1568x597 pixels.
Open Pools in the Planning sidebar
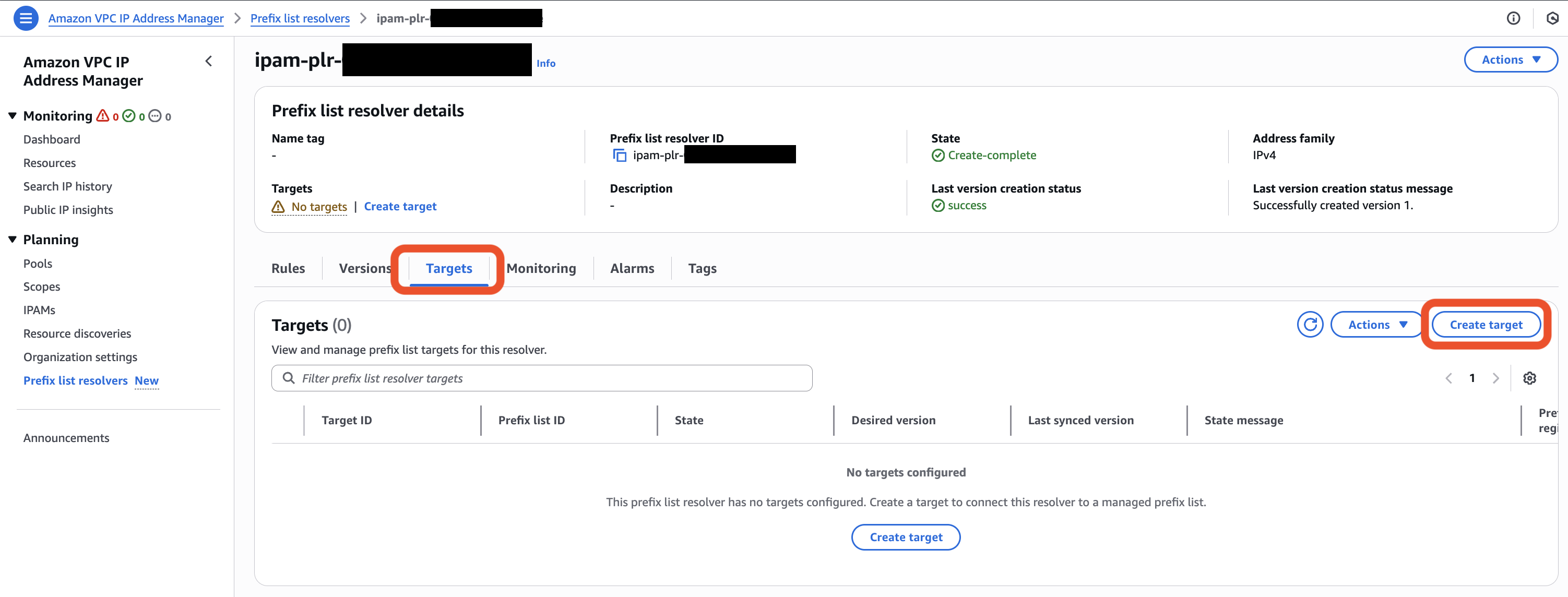point(38,264)
